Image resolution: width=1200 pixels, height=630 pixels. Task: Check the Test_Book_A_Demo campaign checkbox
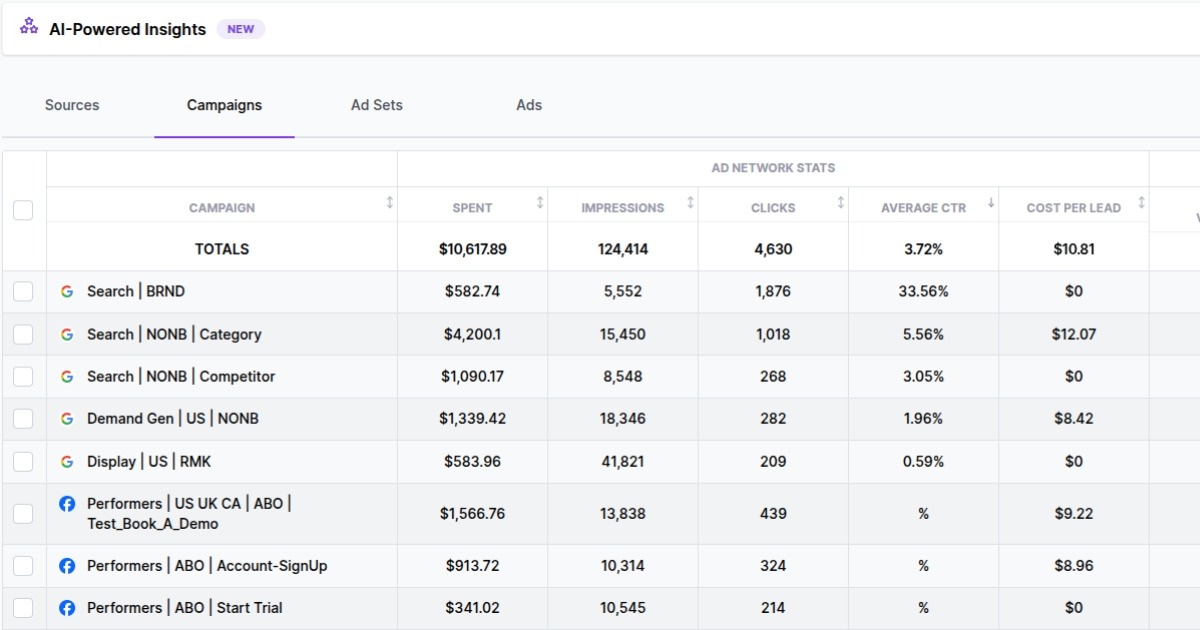[23, 514]
